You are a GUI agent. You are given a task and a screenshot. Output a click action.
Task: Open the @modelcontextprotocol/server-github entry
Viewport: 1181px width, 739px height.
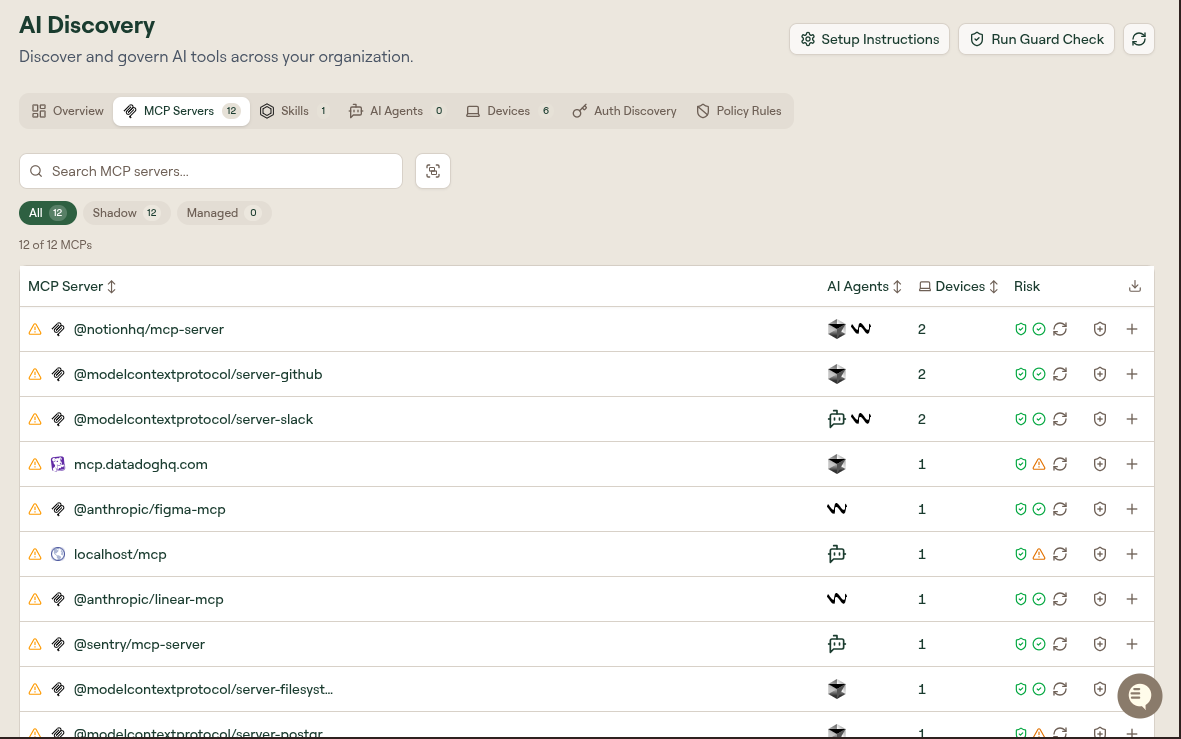coord(198,374)
